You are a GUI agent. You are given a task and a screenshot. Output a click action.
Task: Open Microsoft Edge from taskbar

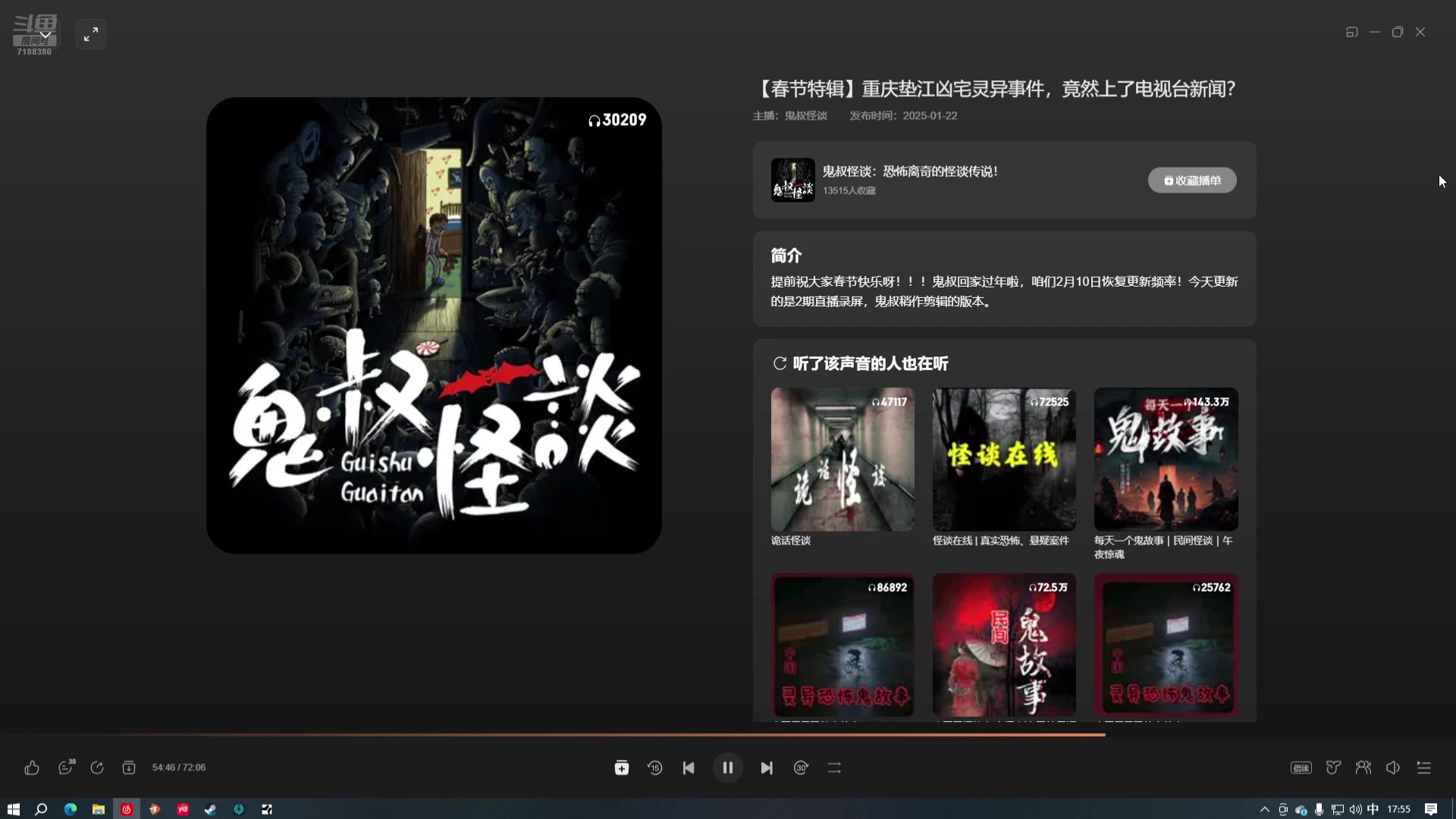[70, 809]
